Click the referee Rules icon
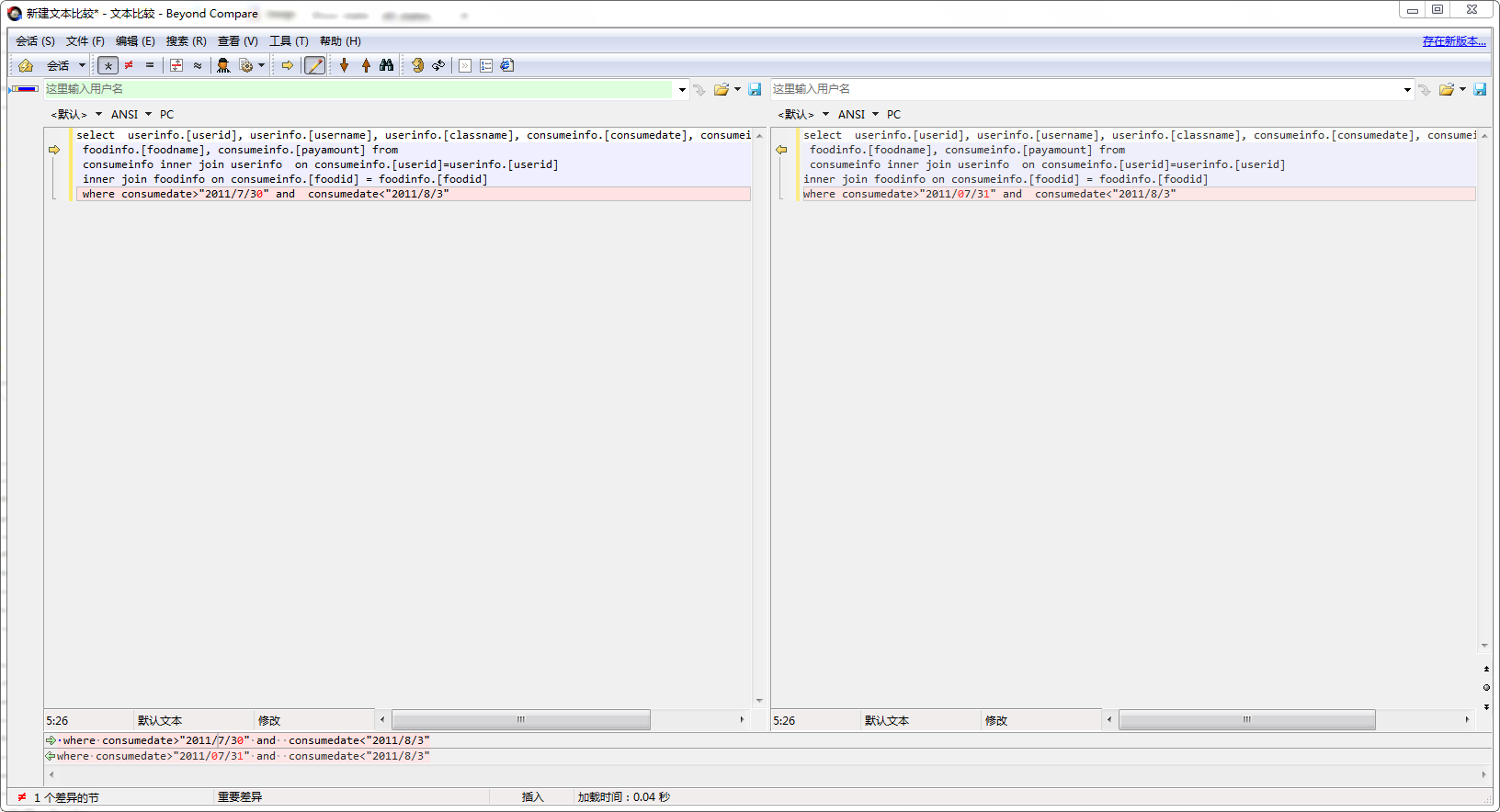 223,65
